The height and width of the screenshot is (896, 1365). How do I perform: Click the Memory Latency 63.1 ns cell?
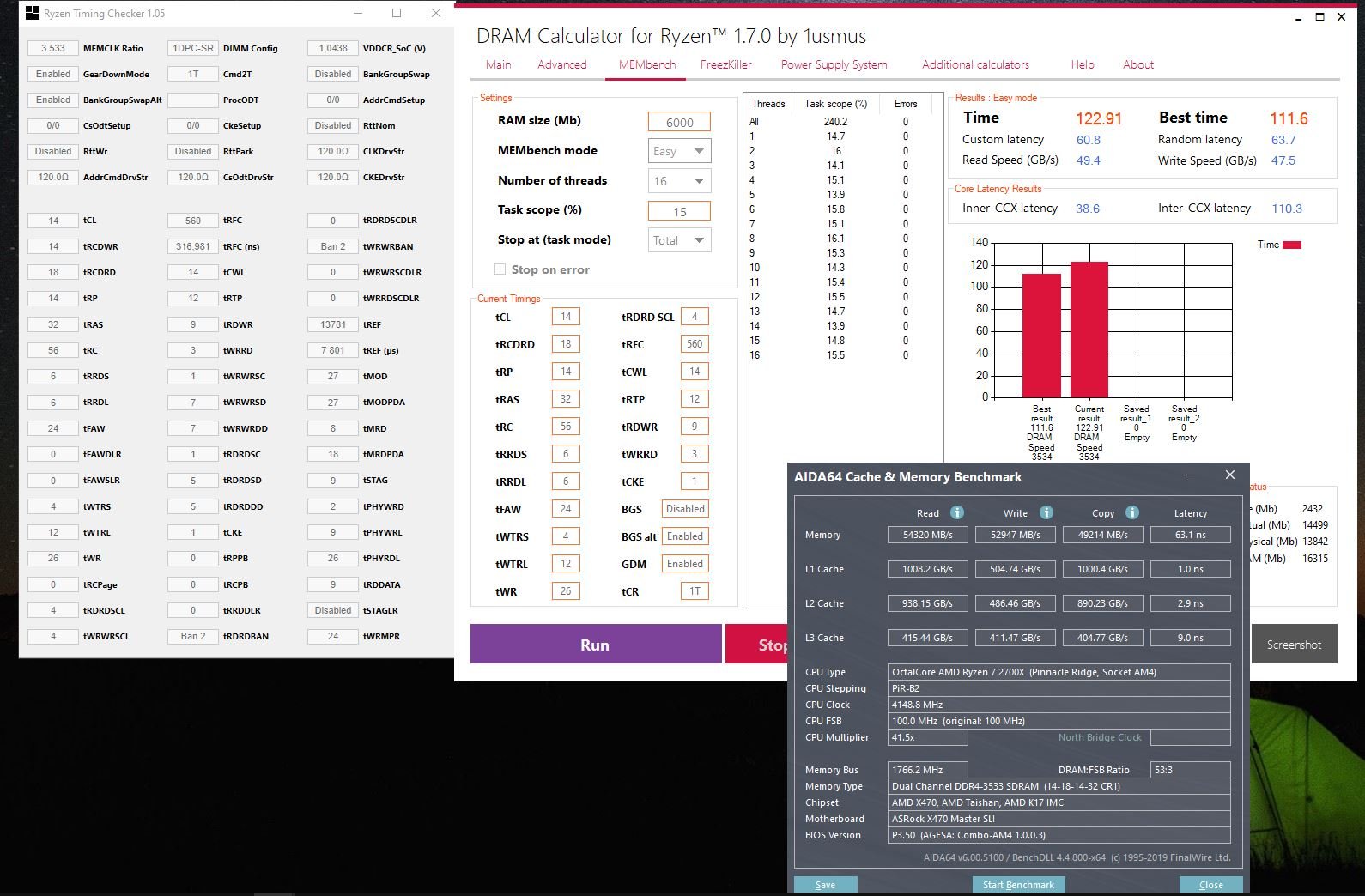point(1191,535)
